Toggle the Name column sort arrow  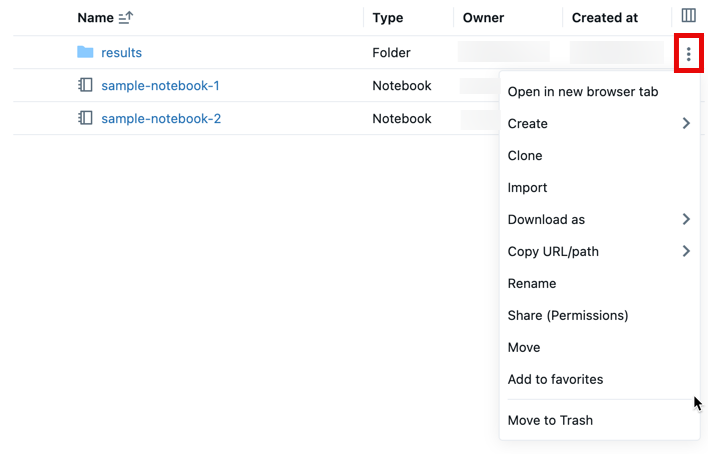[x=125, y=18]
